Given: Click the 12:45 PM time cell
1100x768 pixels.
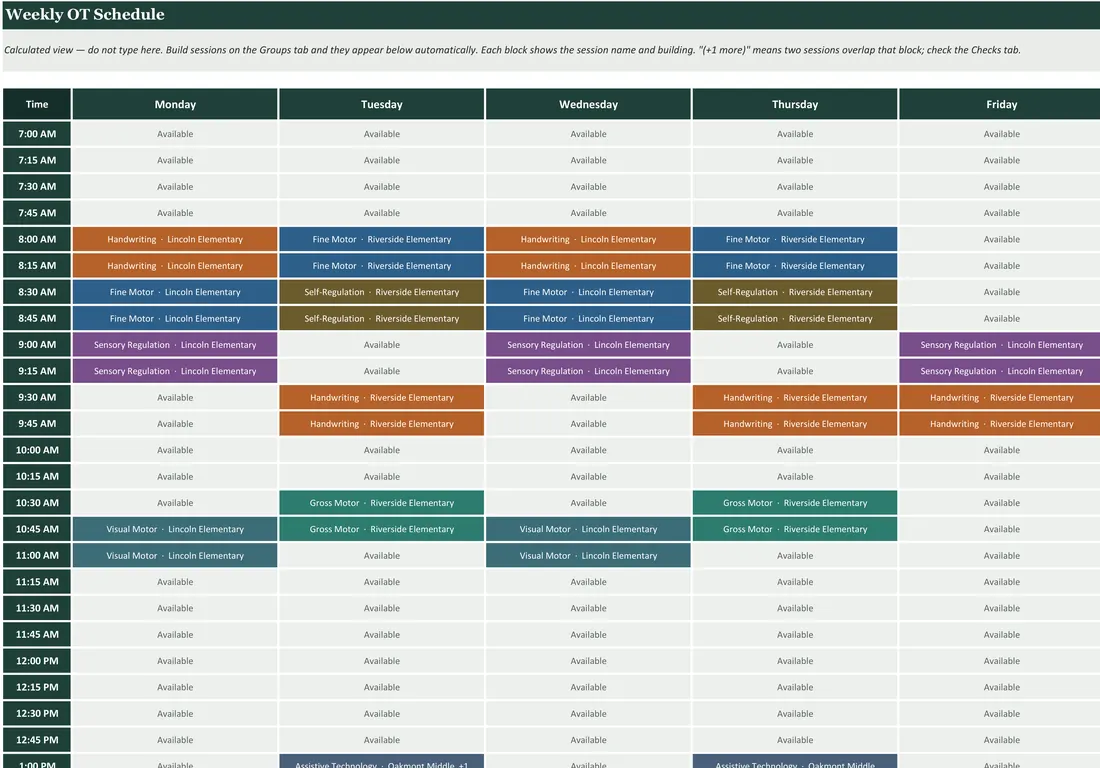Looking at the screenshot, I should pos(37,739).
